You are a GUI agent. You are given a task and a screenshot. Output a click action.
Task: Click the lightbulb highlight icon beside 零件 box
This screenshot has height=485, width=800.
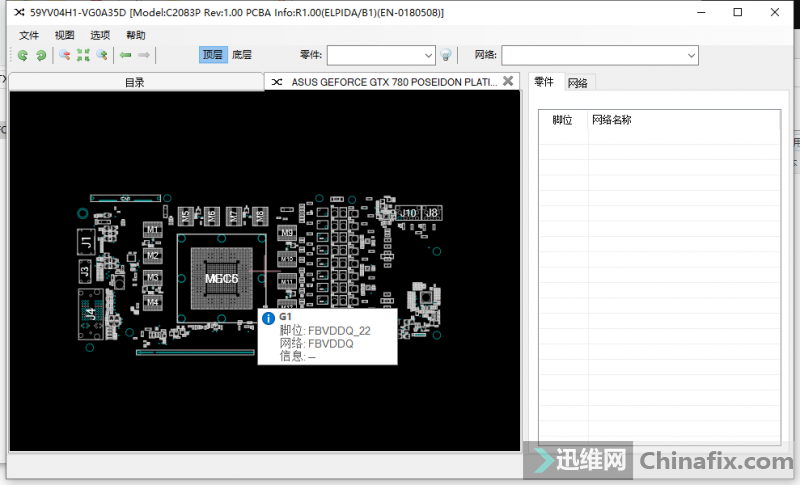[445, 55]
